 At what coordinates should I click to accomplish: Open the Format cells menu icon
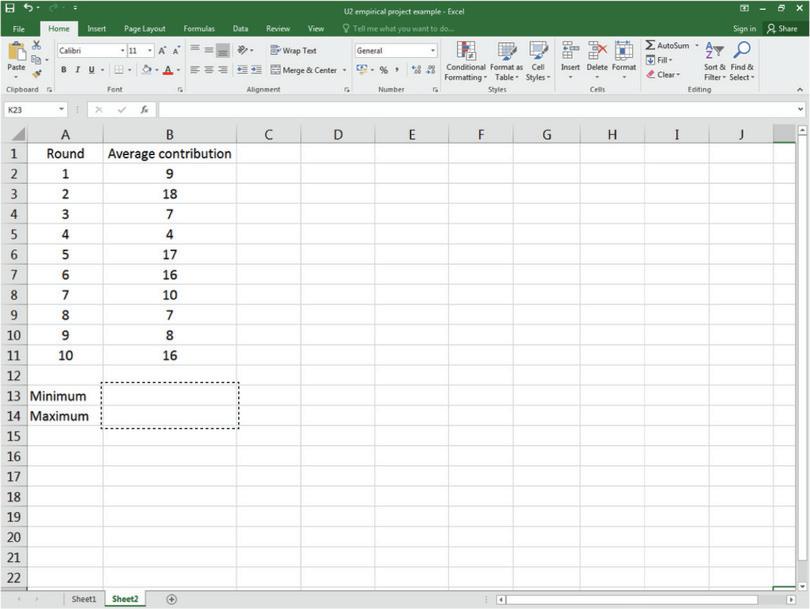pos(624,52)
